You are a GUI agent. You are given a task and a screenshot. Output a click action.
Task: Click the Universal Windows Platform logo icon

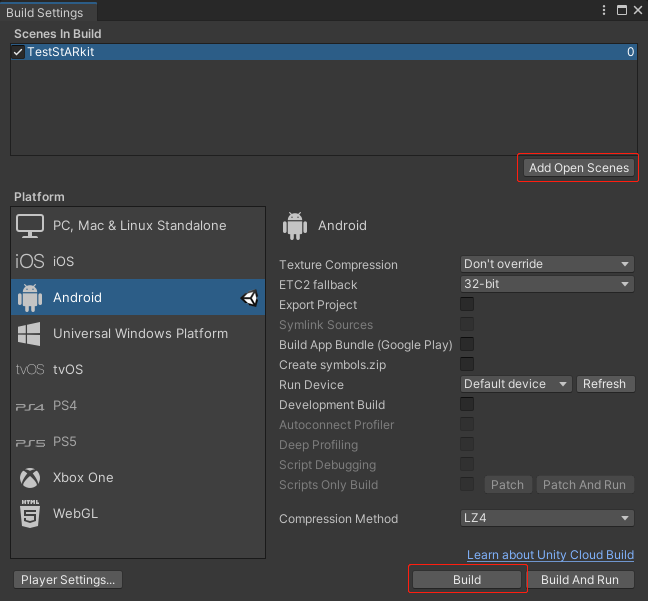point(29,334)
